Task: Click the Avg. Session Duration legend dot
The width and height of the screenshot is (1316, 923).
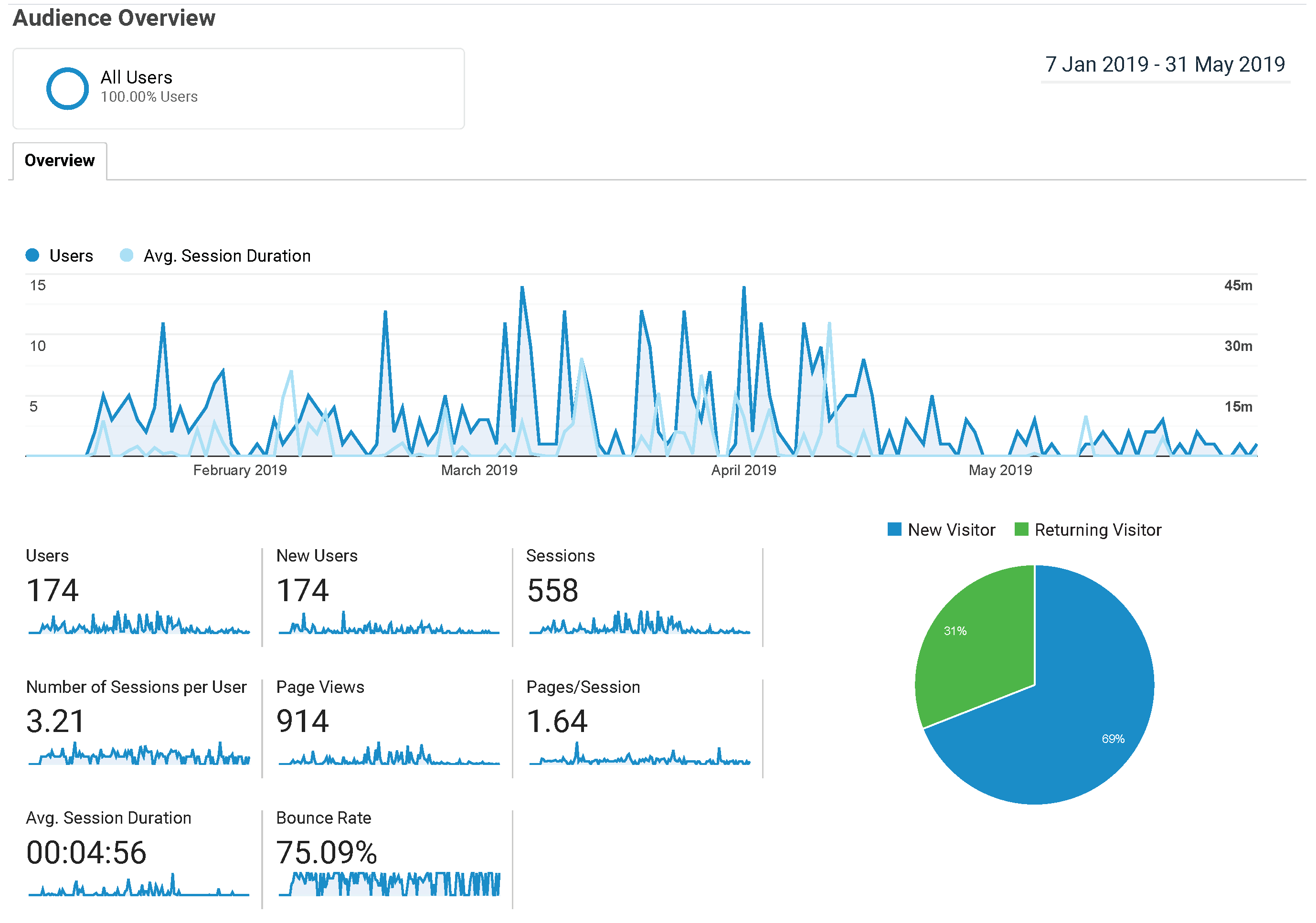Action: tap(127, 256)
